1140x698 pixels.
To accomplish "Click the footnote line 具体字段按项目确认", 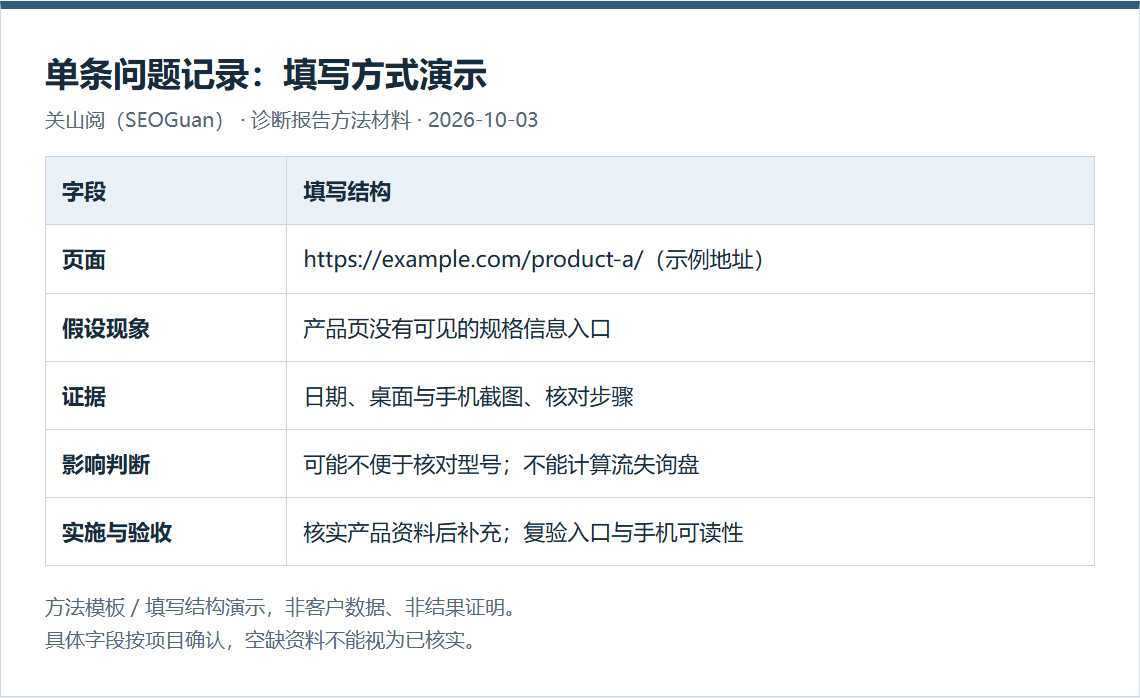I will click(135, 640).
